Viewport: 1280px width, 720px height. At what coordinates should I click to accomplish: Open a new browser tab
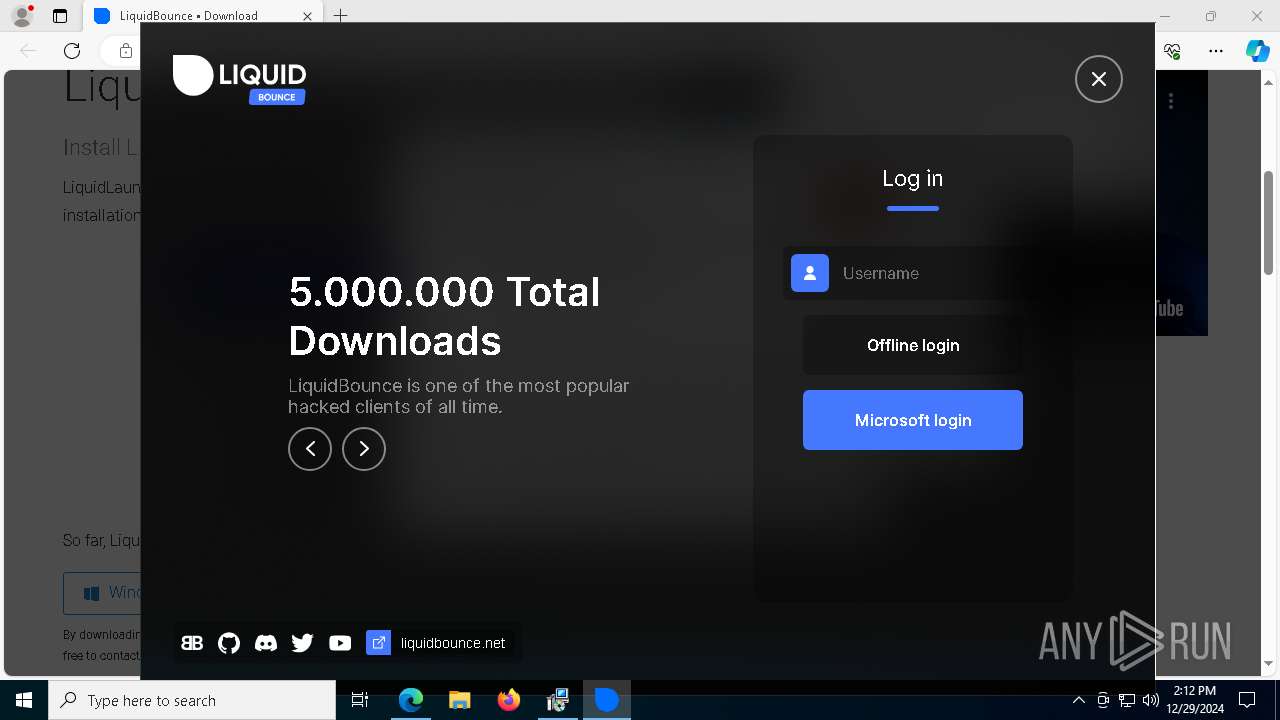340,16
